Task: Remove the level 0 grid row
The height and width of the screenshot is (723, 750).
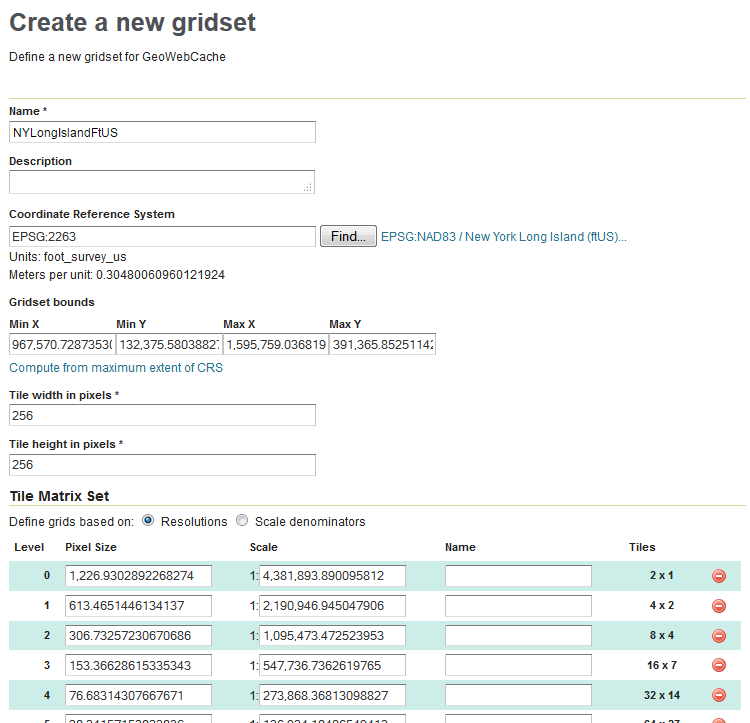Action: click(718, 576)
